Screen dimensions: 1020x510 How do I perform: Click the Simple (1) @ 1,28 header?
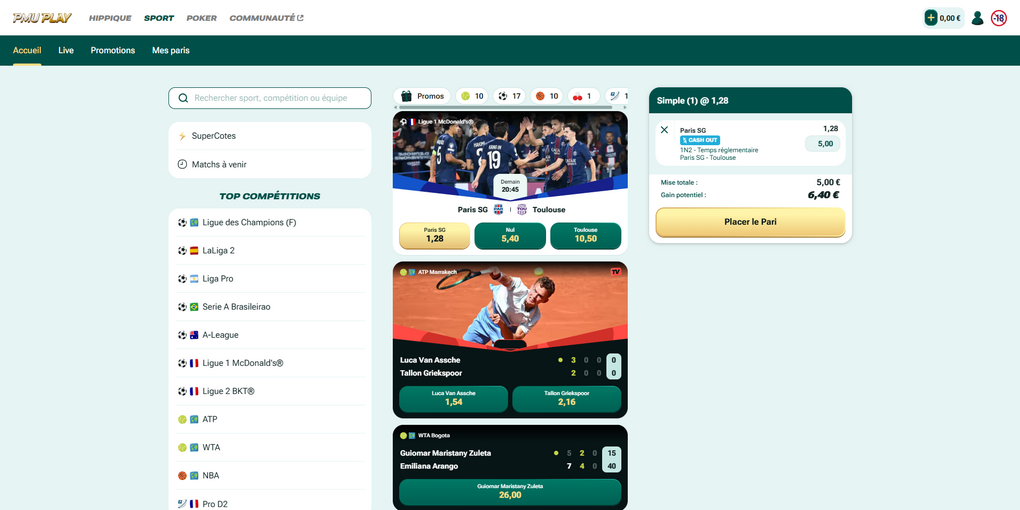750,101
